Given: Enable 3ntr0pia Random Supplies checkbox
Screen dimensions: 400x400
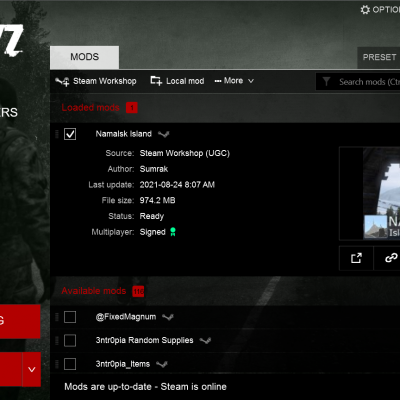Looking at the screenshot, I should 70,340.
